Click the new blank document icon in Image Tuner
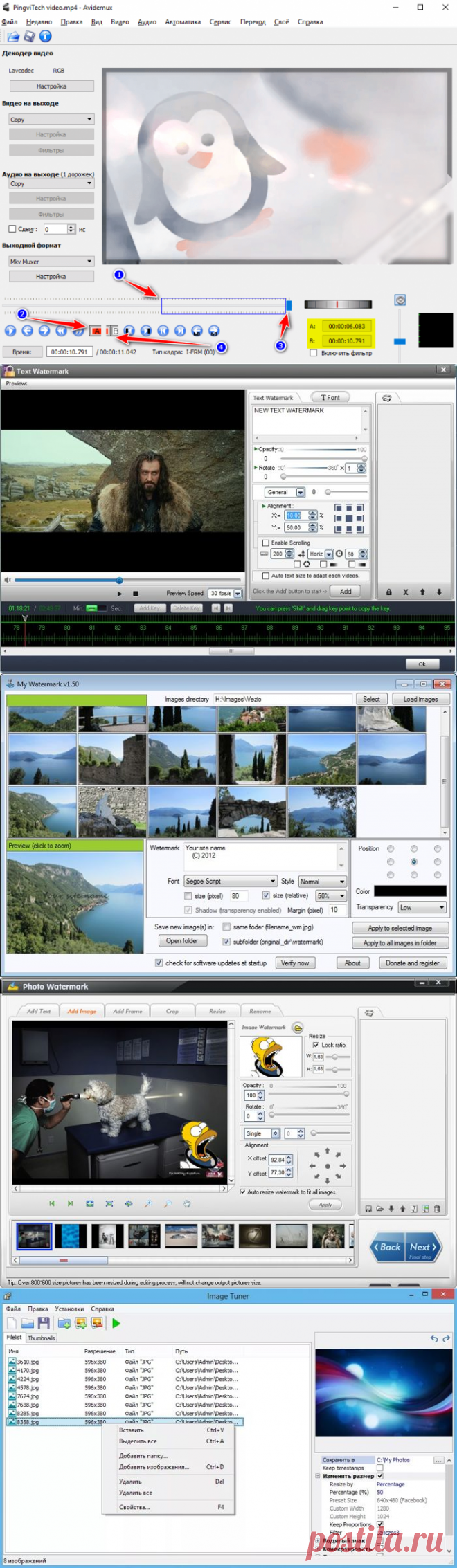Viewport: 457px width, 1568px height. point(12,1323)
